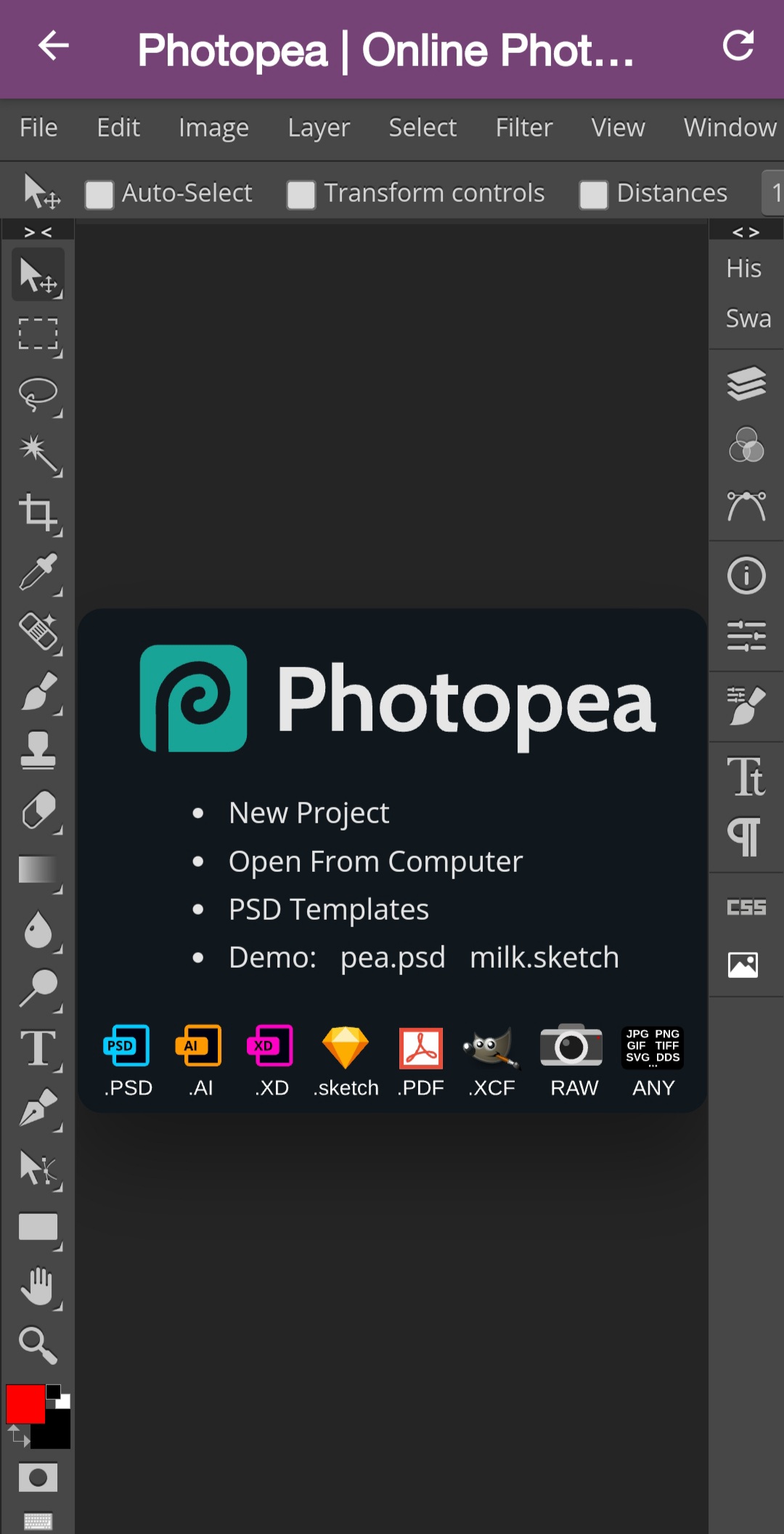Open the Select menu

pos(422,128)
